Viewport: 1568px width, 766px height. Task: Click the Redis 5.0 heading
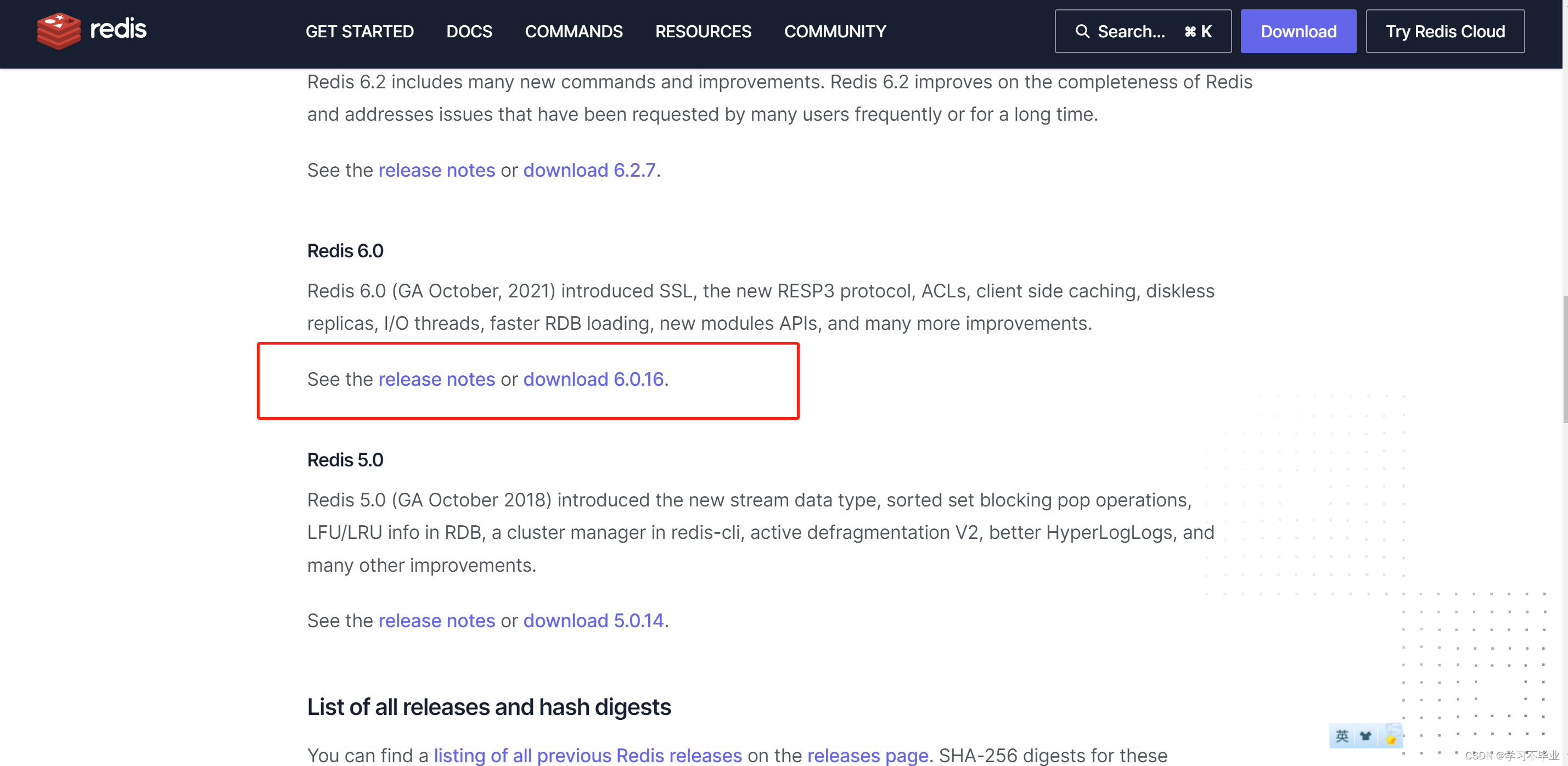click(345, 460)
